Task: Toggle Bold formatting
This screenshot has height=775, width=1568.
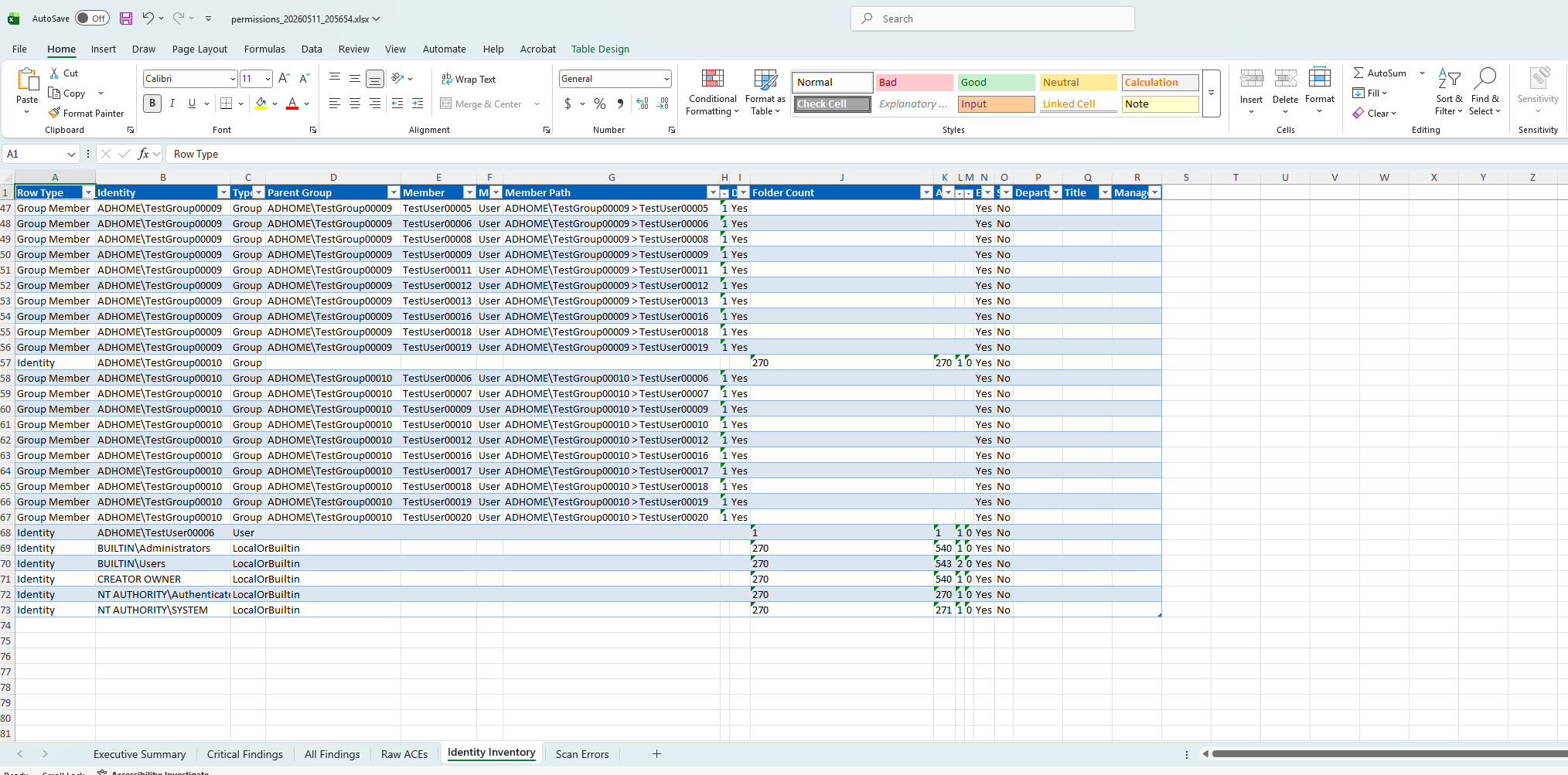Action: 152,104
